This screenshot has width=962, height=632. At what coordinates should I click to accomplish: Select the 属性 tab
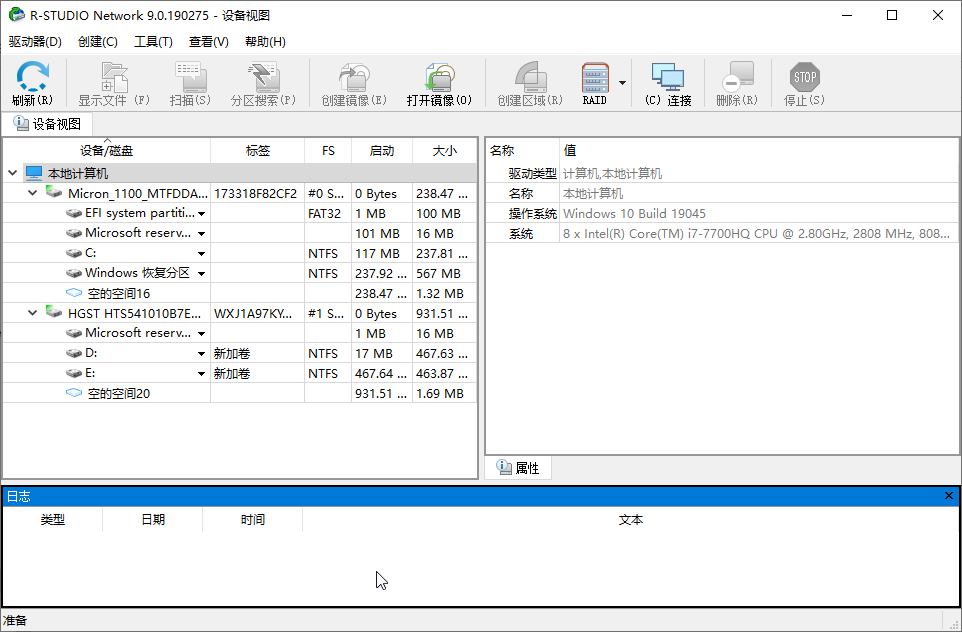click(518, 468)
